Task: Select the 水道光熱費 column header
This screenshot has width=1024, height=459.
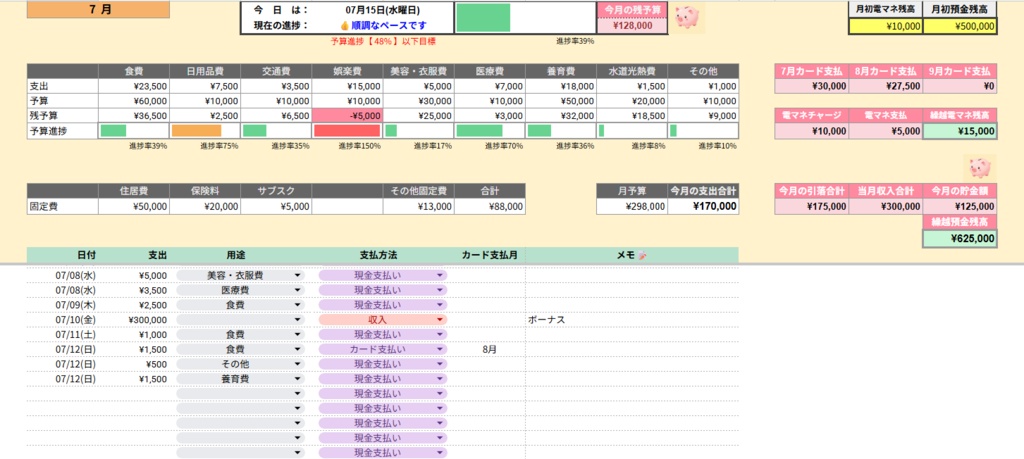Action: click(632, 71)
